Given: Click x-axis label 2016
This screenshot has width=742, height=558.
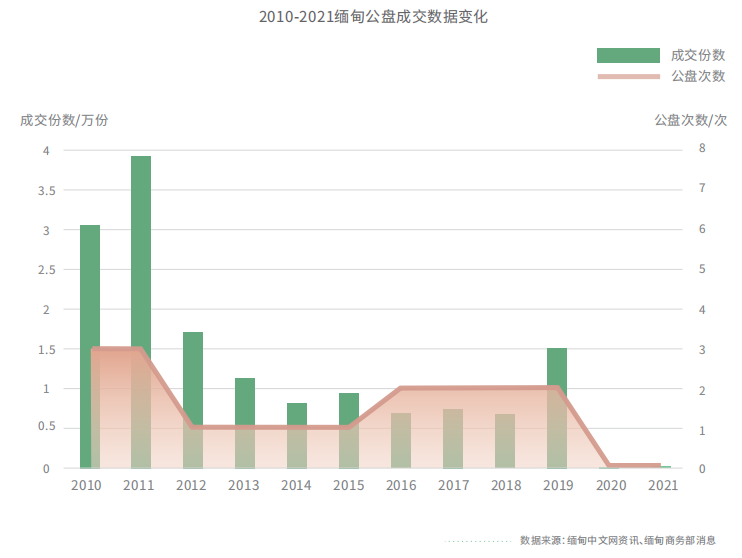Looking at the screenshot, I should coord(401,486).
